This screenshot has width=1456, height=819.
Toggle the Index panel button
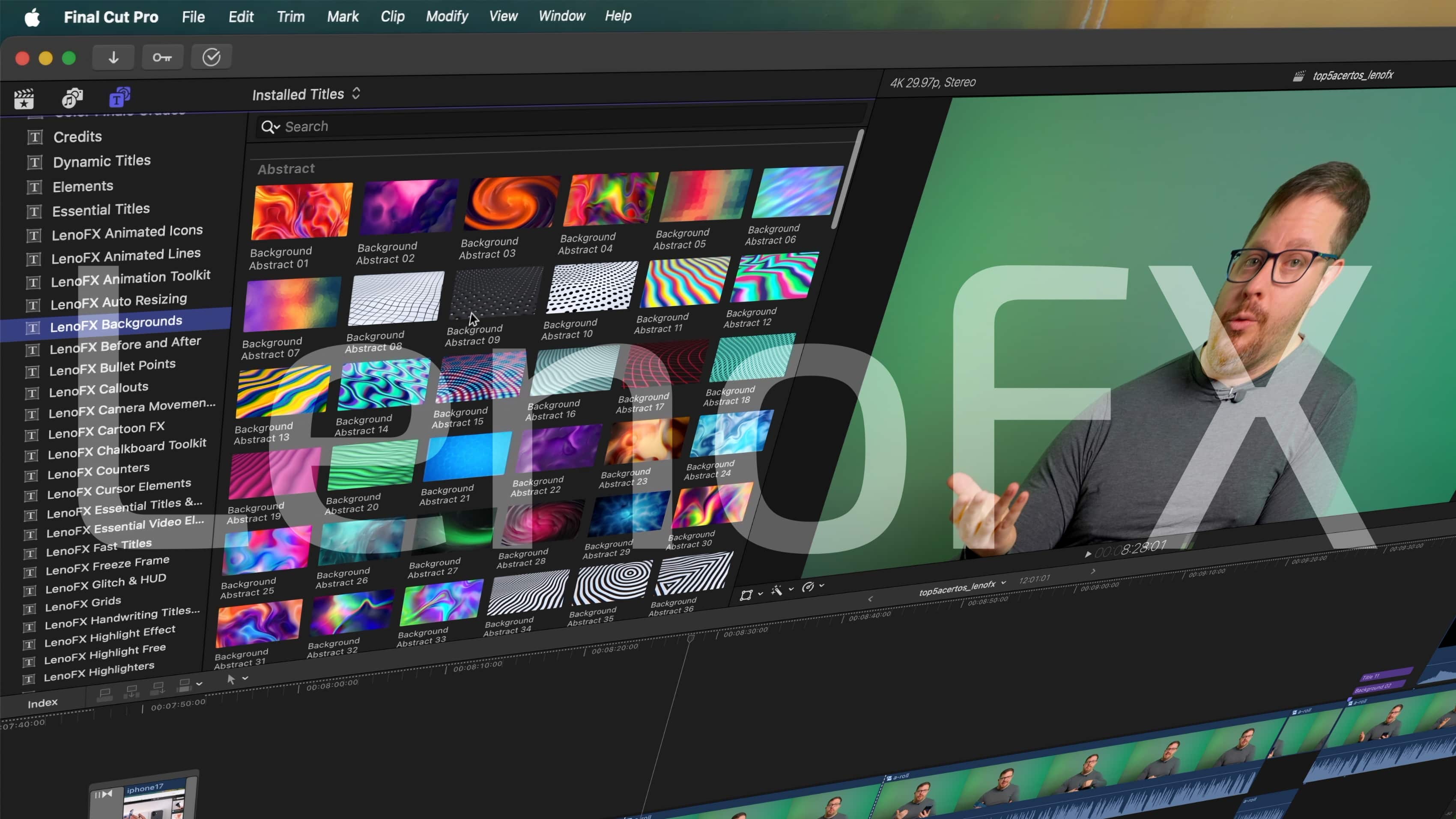click(42, 702)
